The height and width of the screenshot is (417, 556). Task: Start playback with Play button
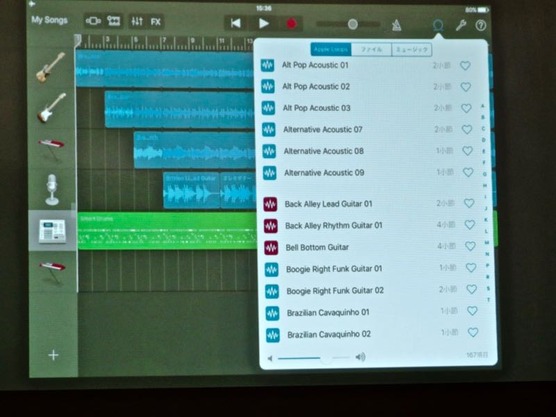[x=263, y=24]
